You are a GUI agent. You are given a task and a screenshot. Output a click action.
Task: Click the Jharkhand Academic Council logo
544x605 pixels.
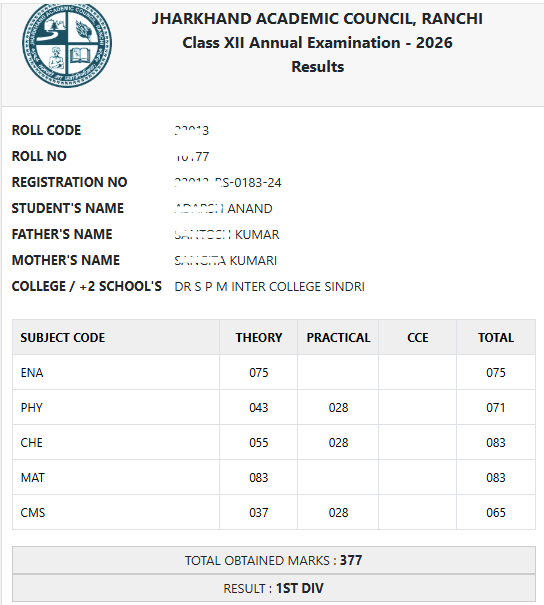67,45
